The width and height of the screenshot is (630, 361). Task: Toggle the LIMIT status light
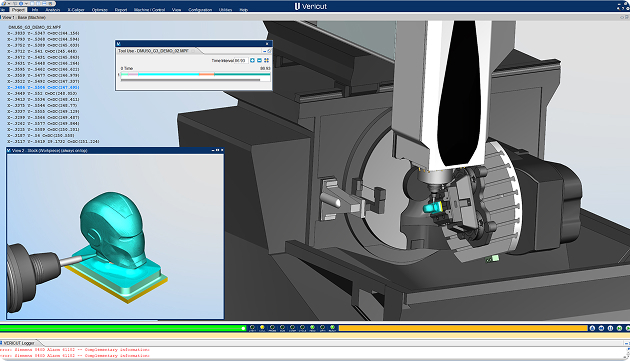(x=252, y=328)
